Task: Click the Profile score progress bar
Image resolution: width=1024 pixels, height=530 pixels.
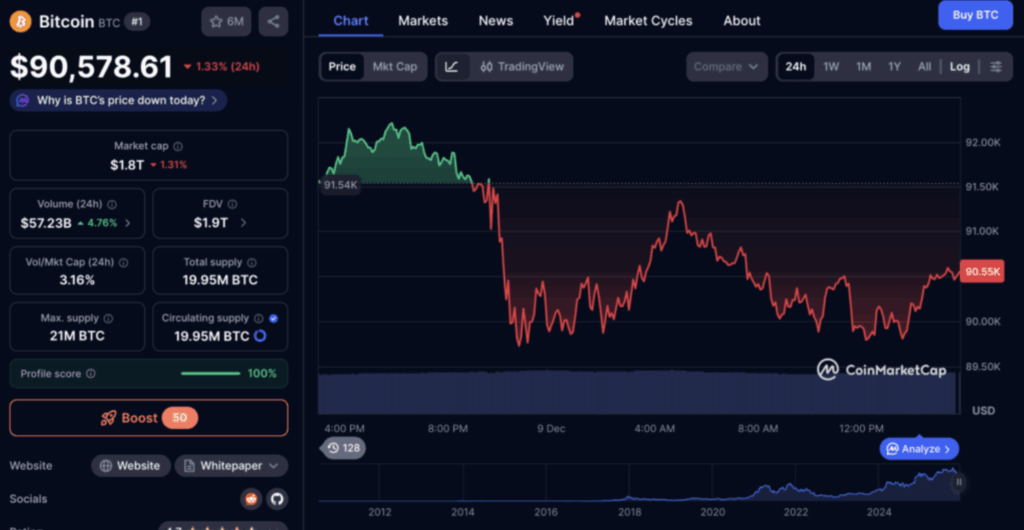Action: tap(210, 374)
